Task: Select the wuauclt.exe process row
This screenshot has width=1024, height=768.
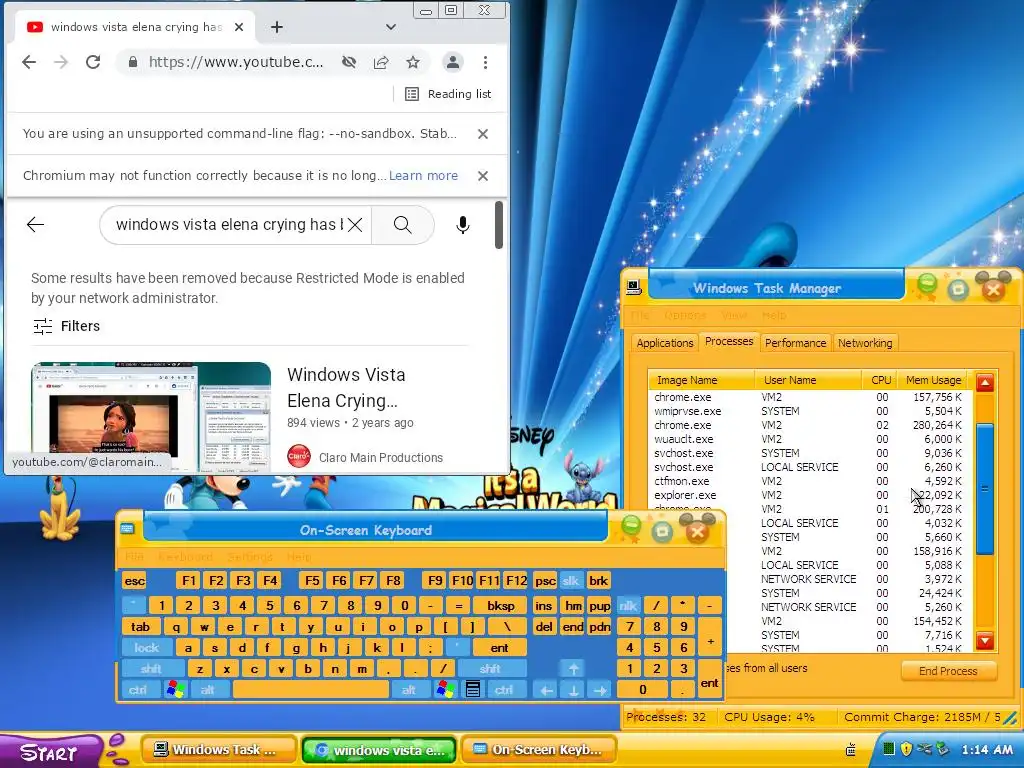Action: tap(808, 440)
